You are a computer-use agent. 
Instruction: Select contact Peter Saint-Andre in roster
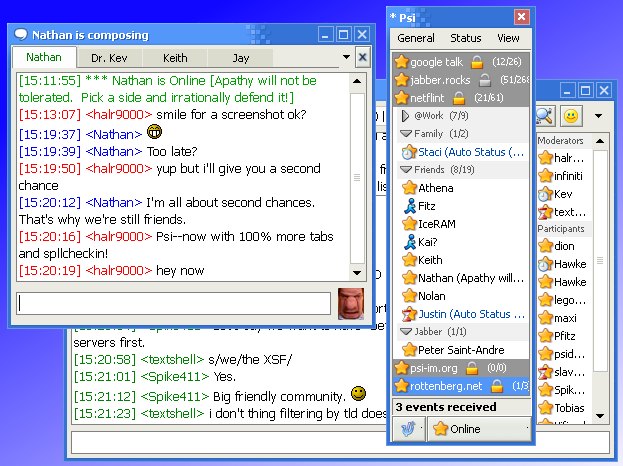(463, 350)
